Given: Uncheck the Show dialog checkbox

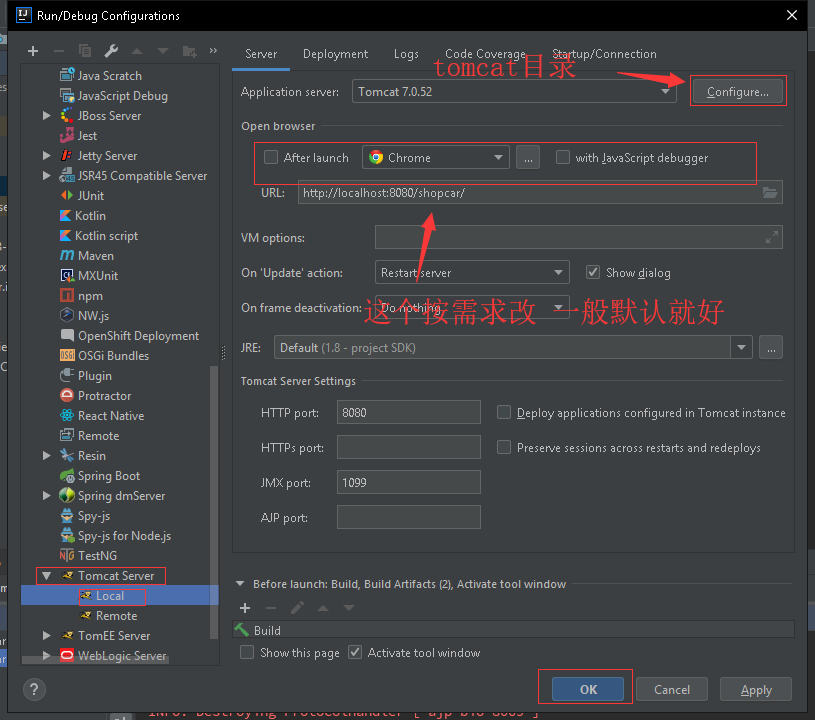Looking at the screenshot, I should [593, 272].
